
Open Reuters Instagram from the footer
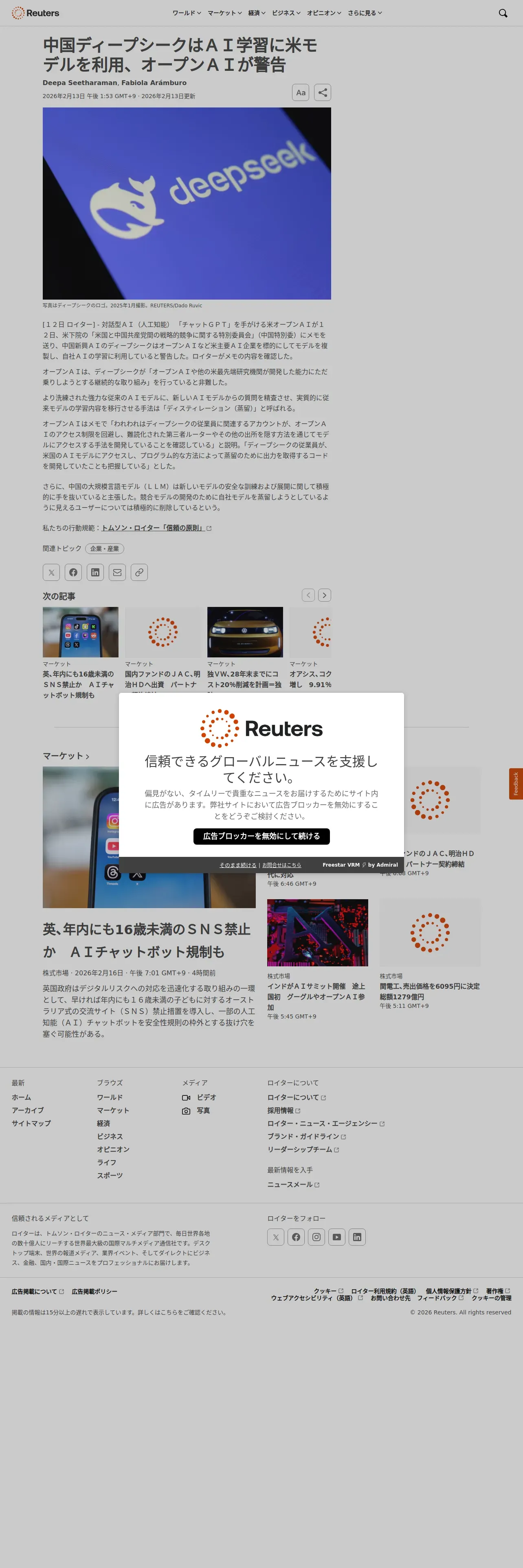[316, 1237]
